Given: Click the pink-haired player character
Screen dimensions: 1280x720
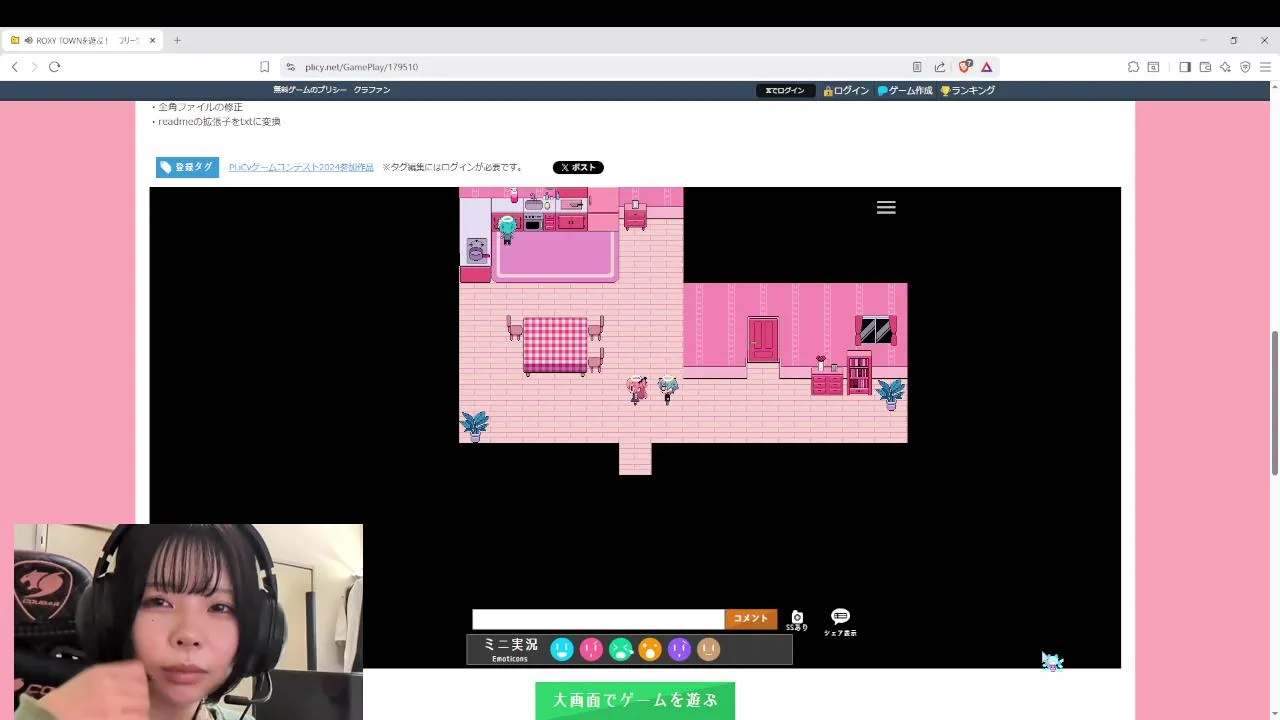Looking at the screenshot, I should click(x=636, y=389).
